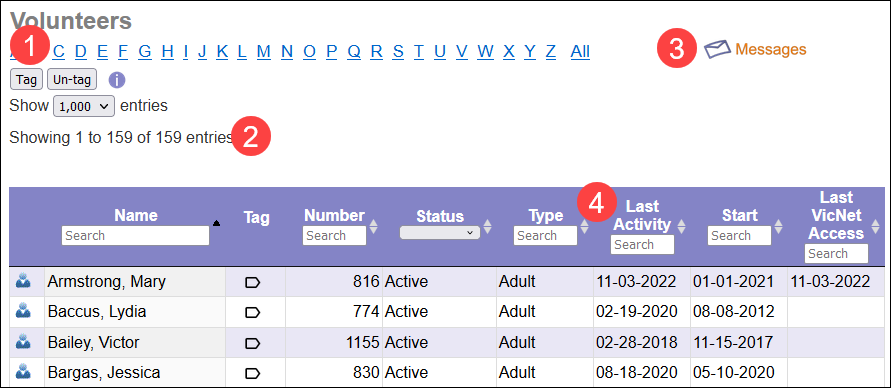Image resolution: width=891 pixels, height=388 pixels.
Task: Show All volunteers in alphabet index
Action: (x=580, y=52)
